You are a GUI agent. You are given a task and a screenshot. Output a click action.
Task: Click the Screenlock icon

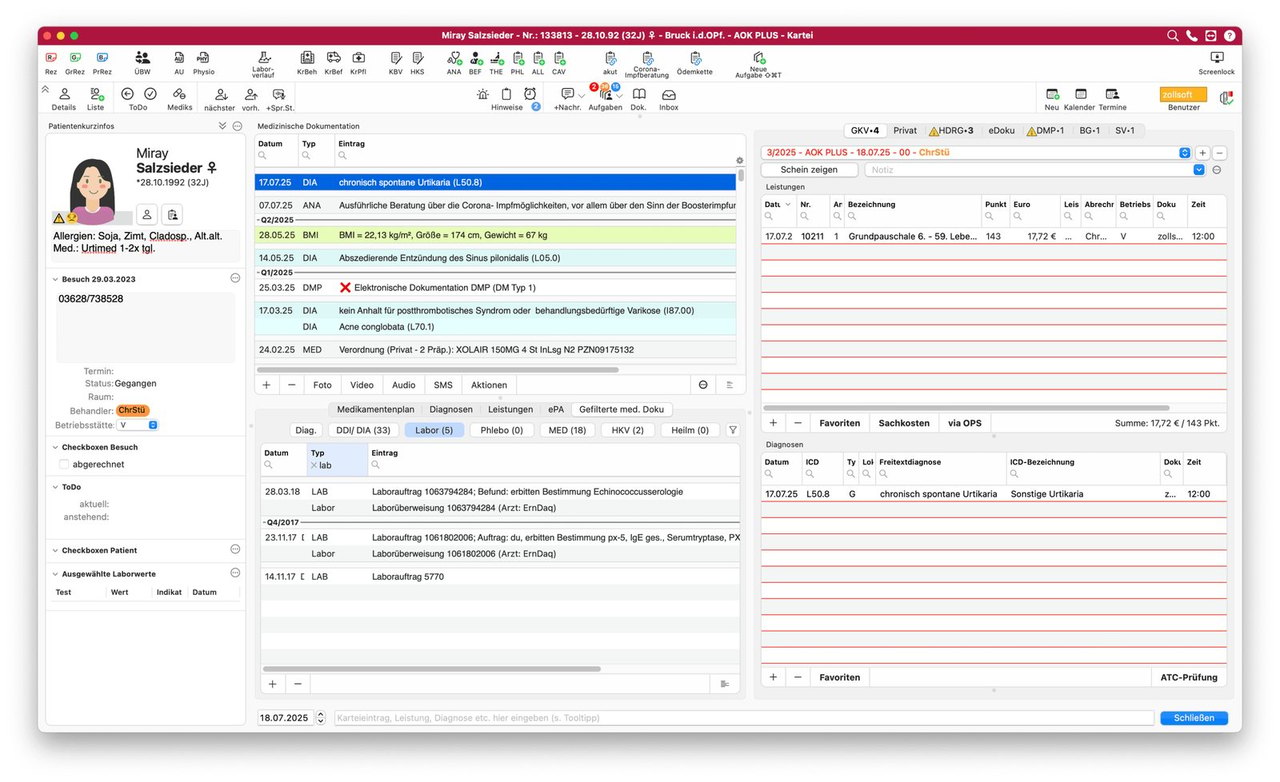click(1216, 64)
